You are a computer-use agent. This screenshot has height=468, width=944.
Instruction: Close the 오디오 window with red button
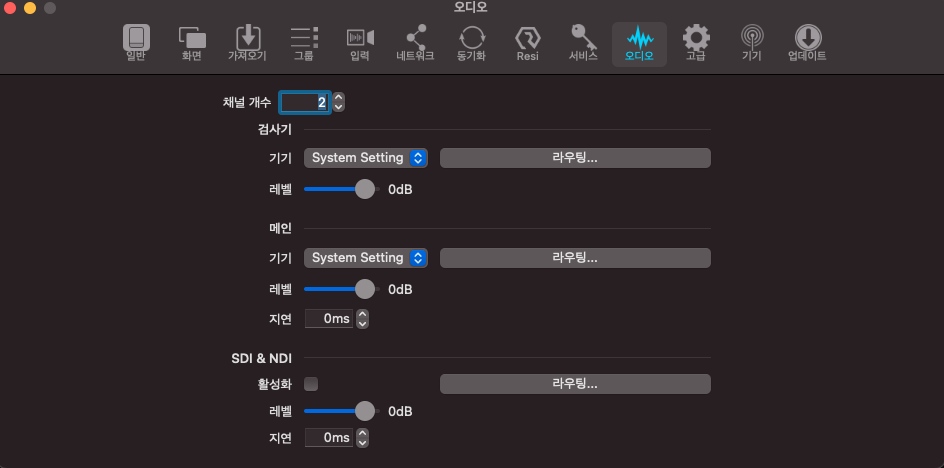(10, 8)
